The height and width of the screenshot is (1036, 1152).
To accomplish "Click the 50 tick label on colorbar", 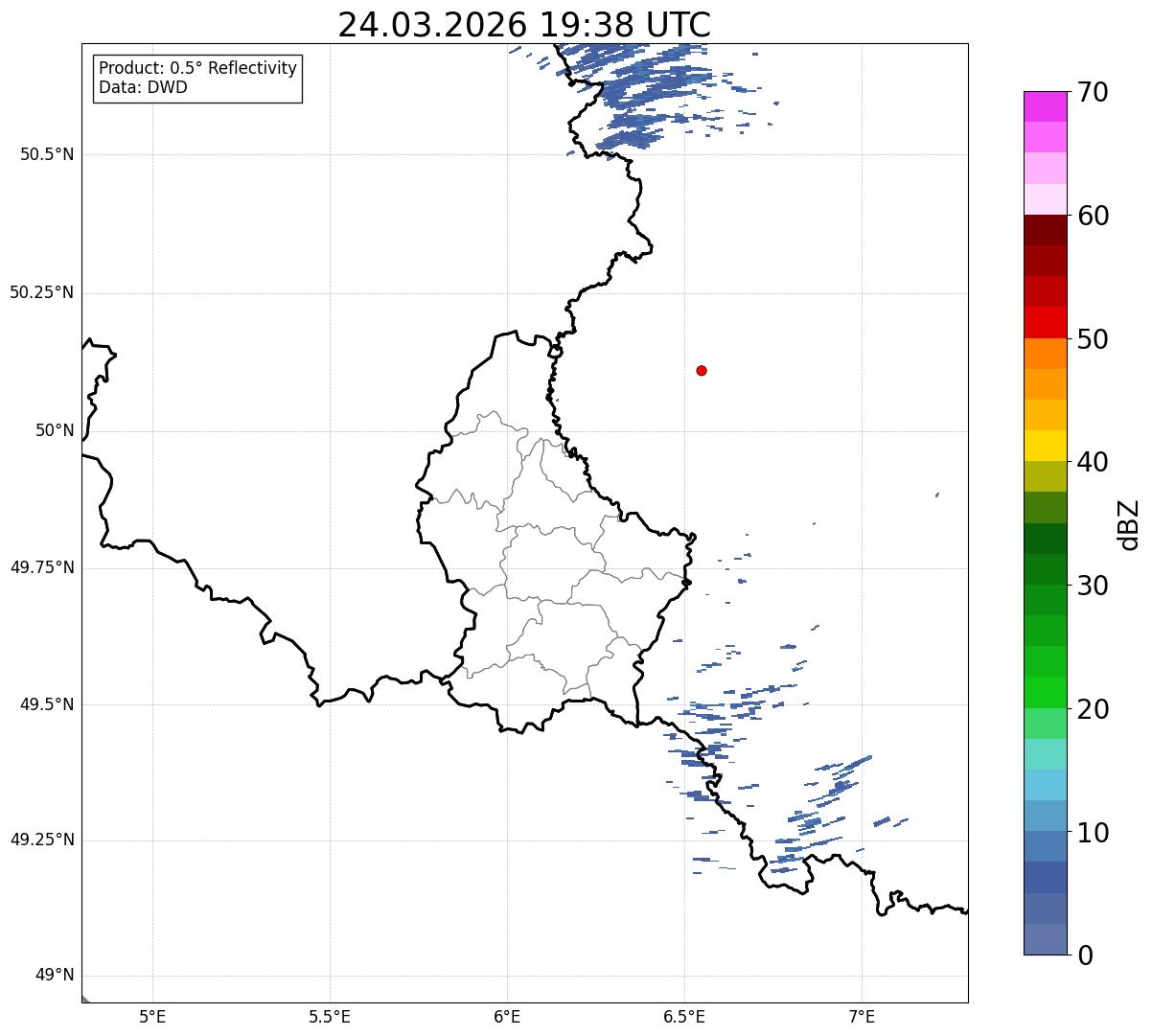I will [1093, 339].
